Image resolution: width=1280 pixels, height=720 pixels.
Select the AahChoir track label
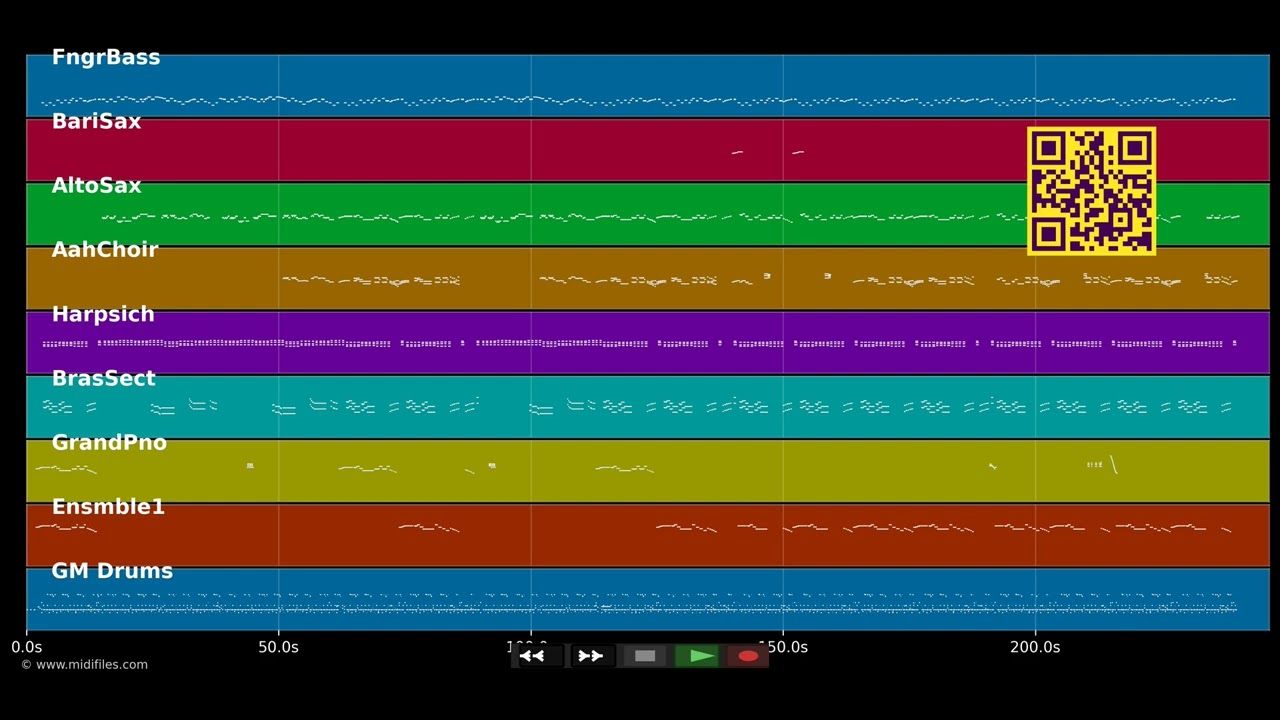point(105,250)
